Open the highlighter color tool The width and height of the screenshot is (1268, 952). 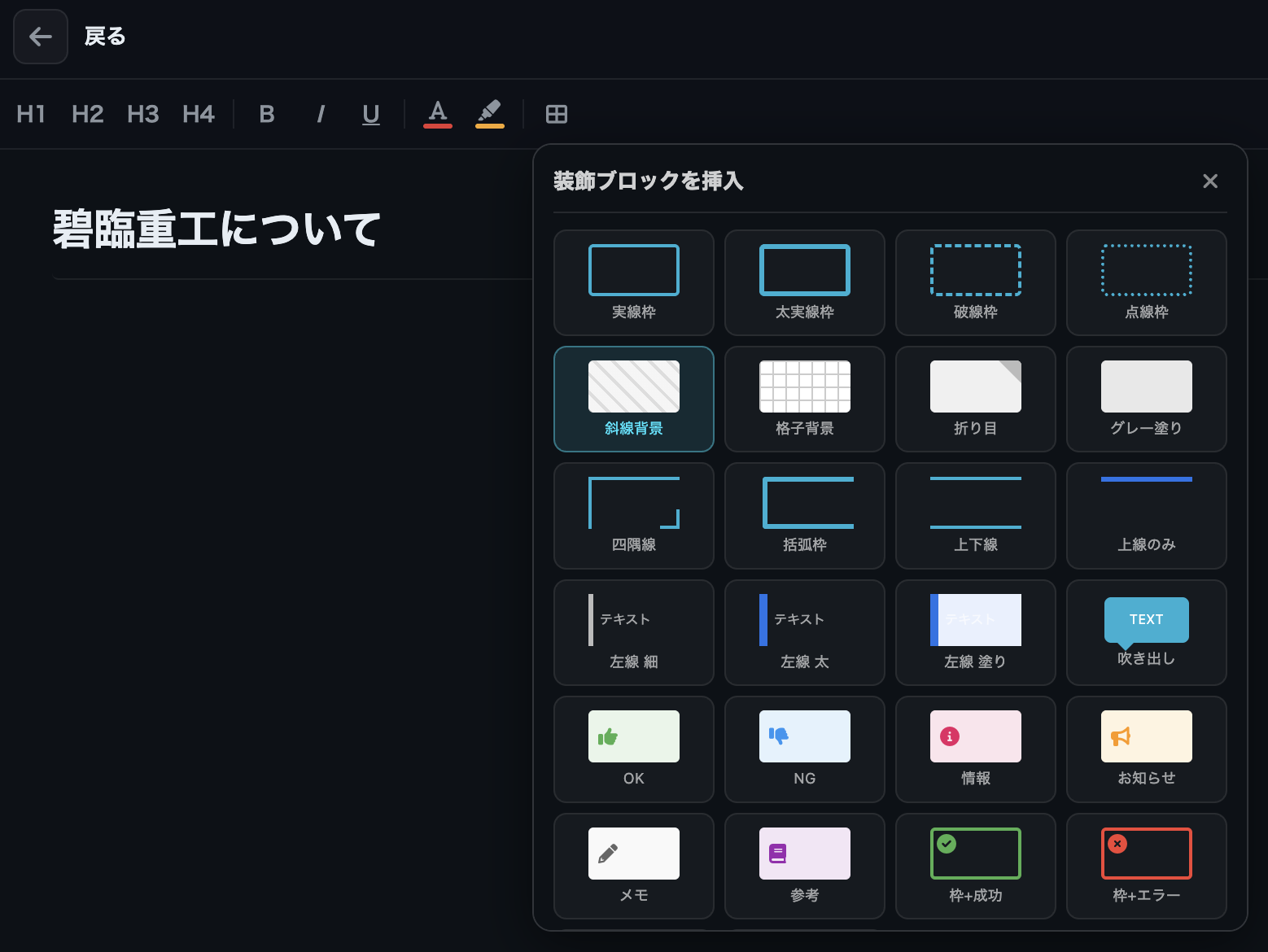[490, 114]
